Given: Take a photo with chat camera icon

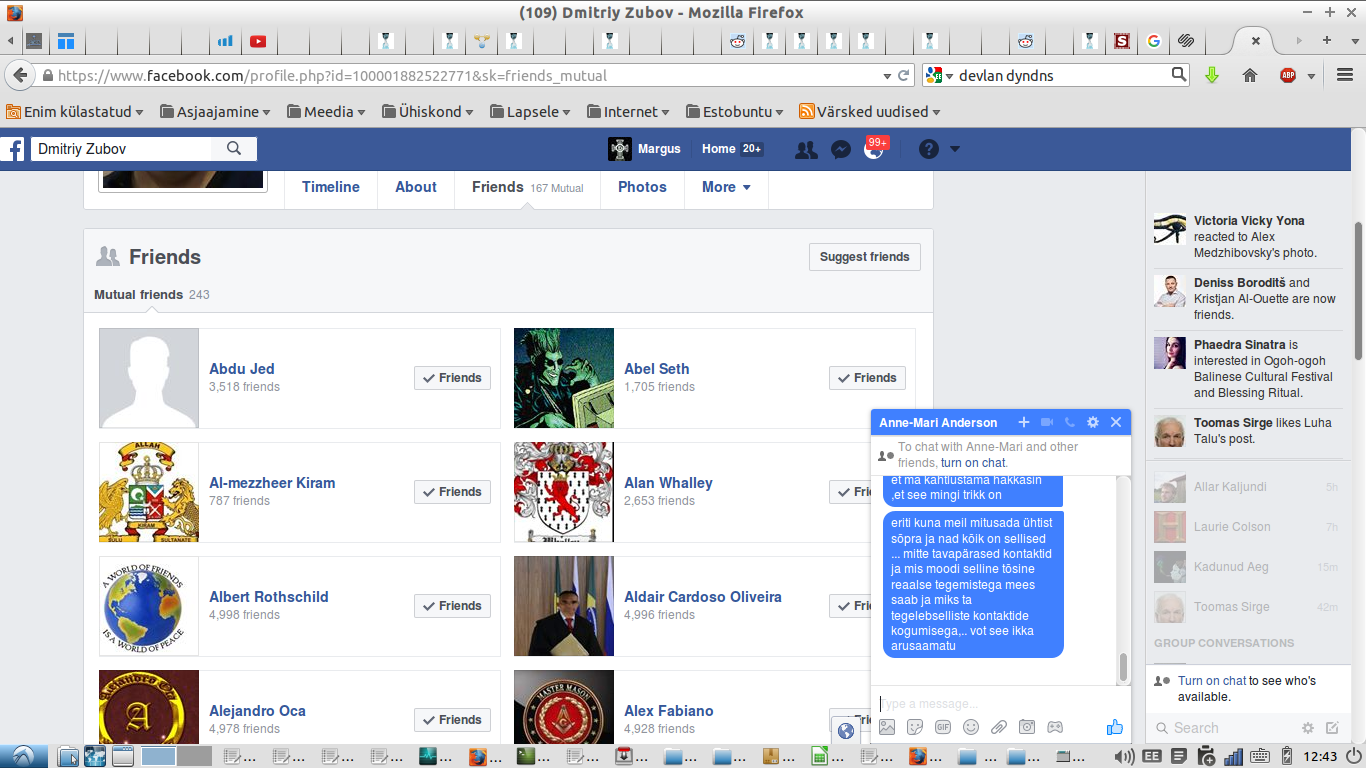Looking at the screenshot, I should pyautogui.click(x=1027, y=727).
